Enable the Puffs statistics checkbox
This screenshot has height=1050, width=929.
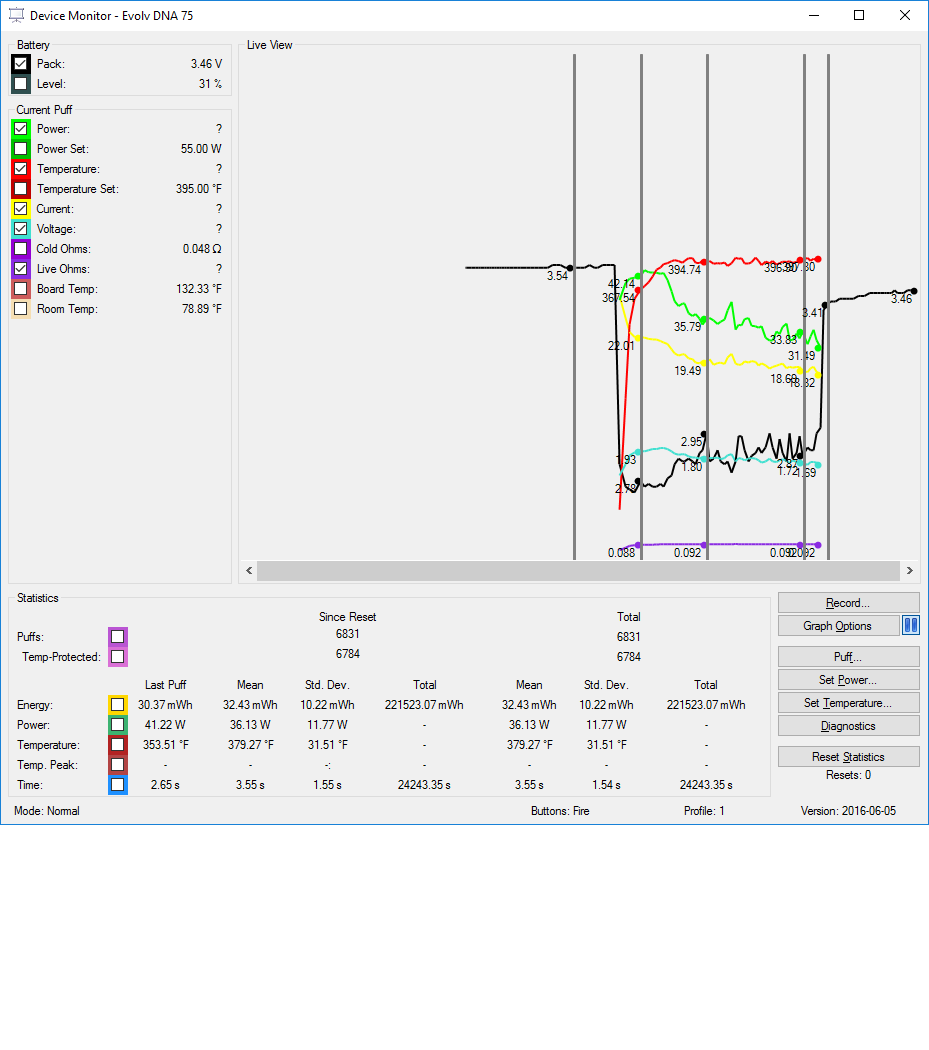tap(118, 637)
